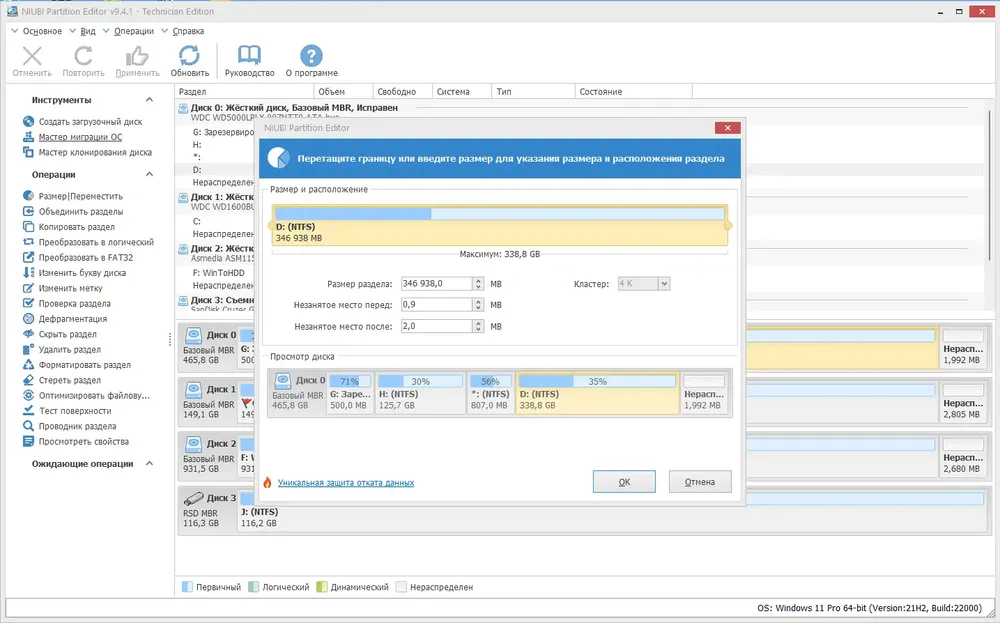Click the D: (NTFS) 346 938 MB bar
The image size is (1000, 623).
tap(499, 225)
